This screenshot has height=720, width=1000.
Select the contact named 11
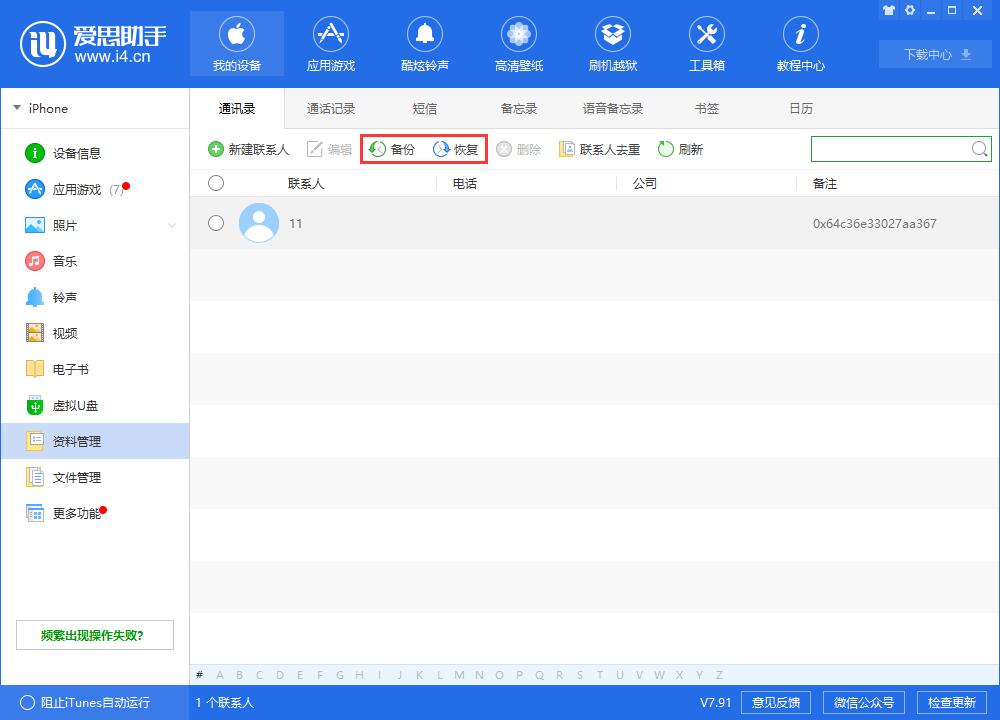296,223
